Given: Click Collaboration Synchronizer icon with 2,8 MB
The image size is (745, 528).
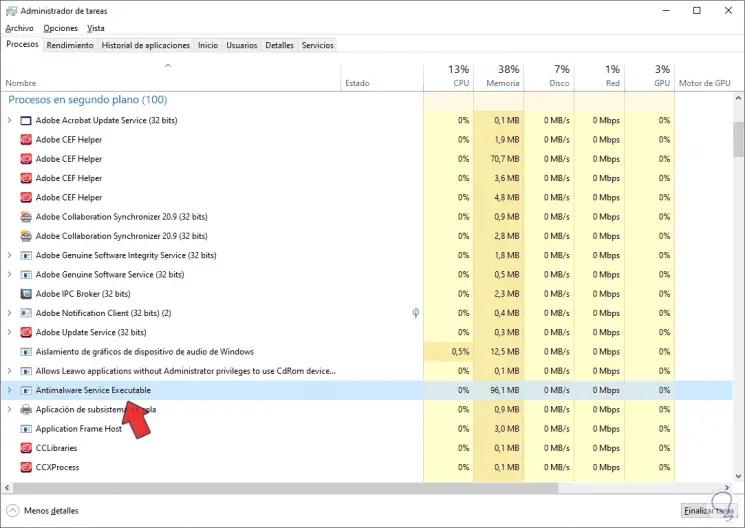Looking at the screenshot, I should 26,236.
